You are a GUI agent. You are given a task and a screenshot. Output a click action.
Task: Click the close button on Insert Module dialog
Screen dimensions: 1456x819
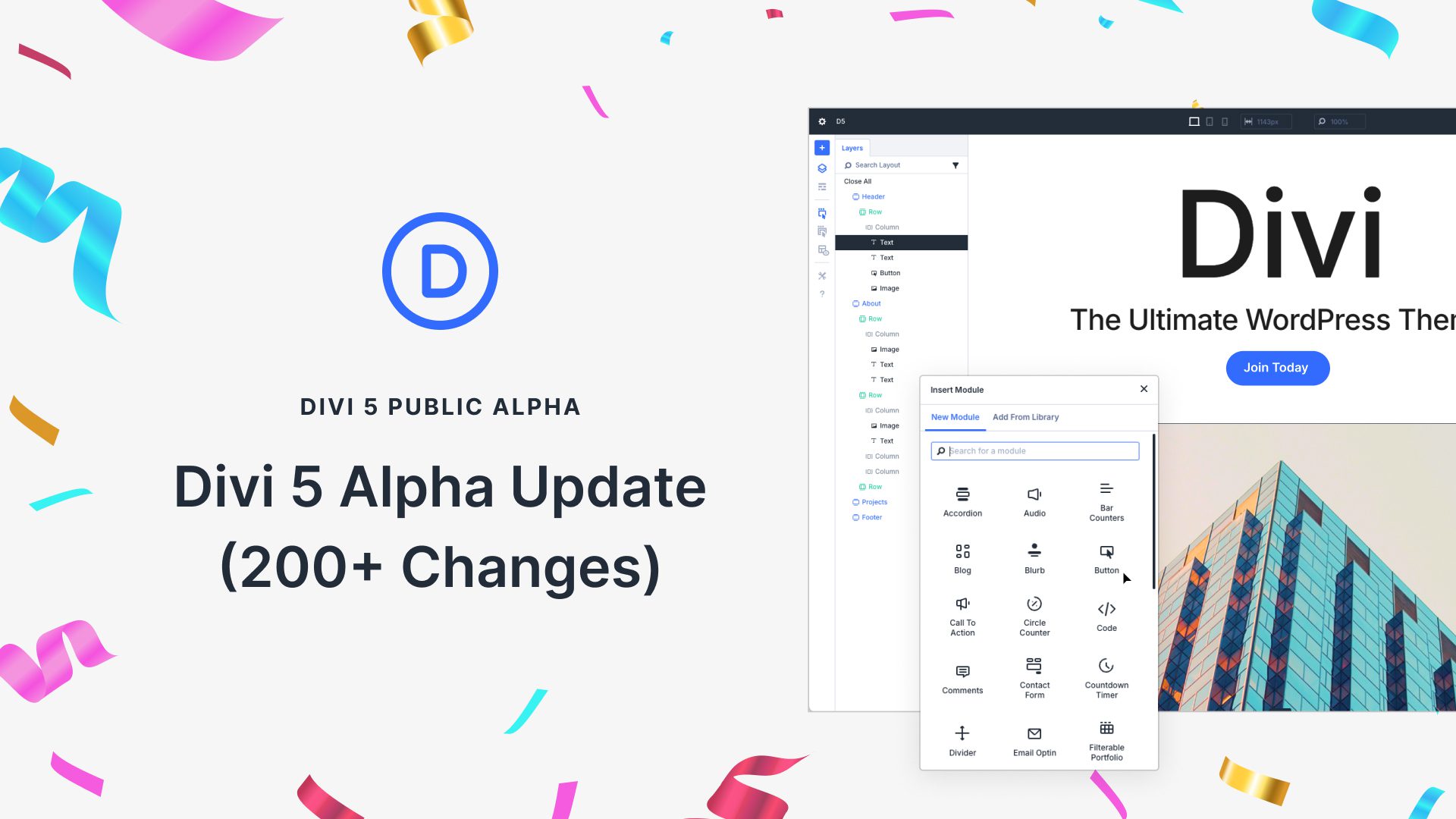point(1143,389)
